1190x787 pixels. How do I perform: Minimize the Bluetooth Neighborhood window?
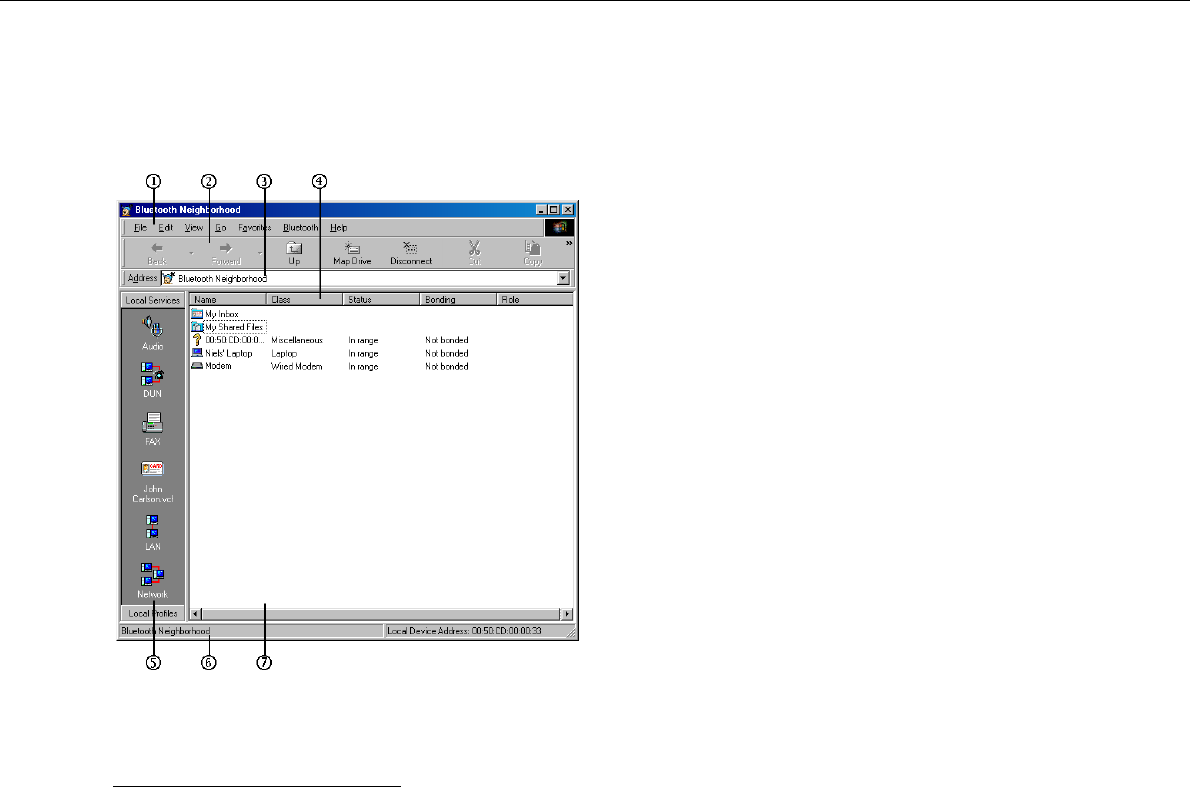[x=541, y=210]
